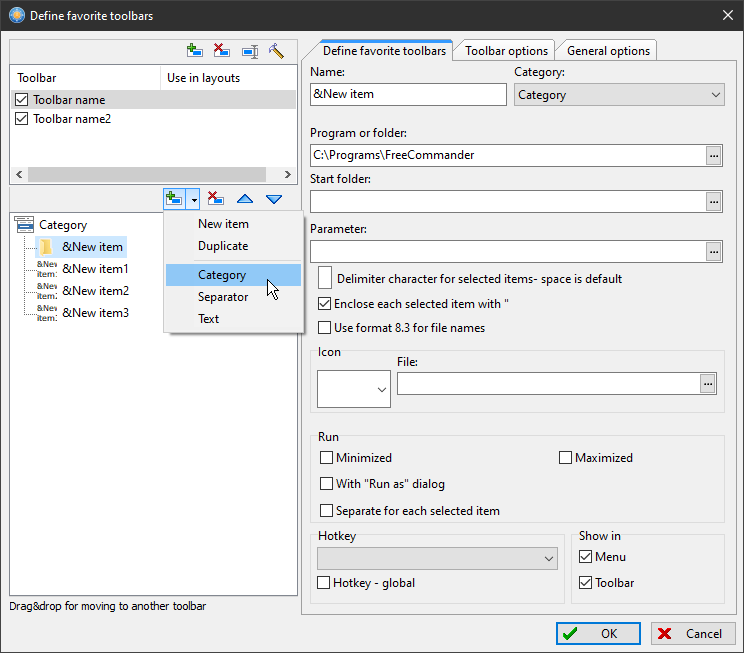Enable 'Use format 8.3 for file names'
The height and width of the screenshot is (653, 744).
pos(324,327)
